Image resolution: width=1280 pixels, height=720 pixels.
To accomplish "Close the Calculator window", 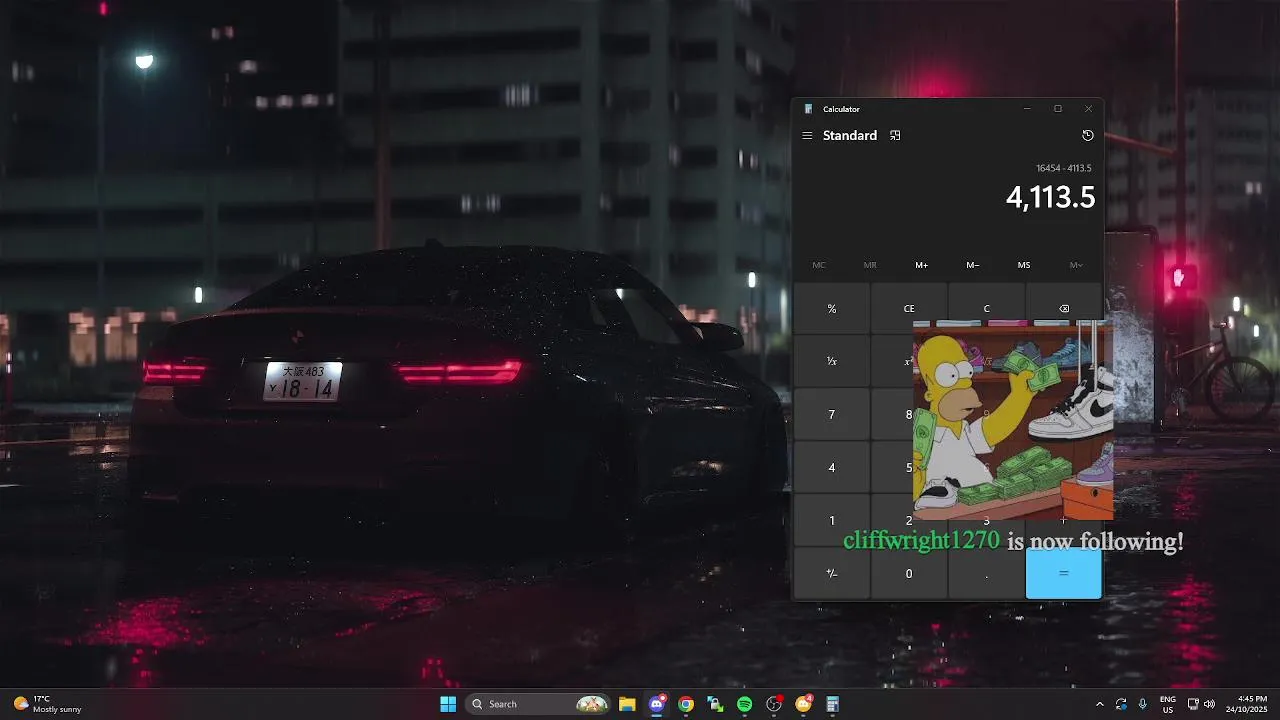I will (1088, 109).
